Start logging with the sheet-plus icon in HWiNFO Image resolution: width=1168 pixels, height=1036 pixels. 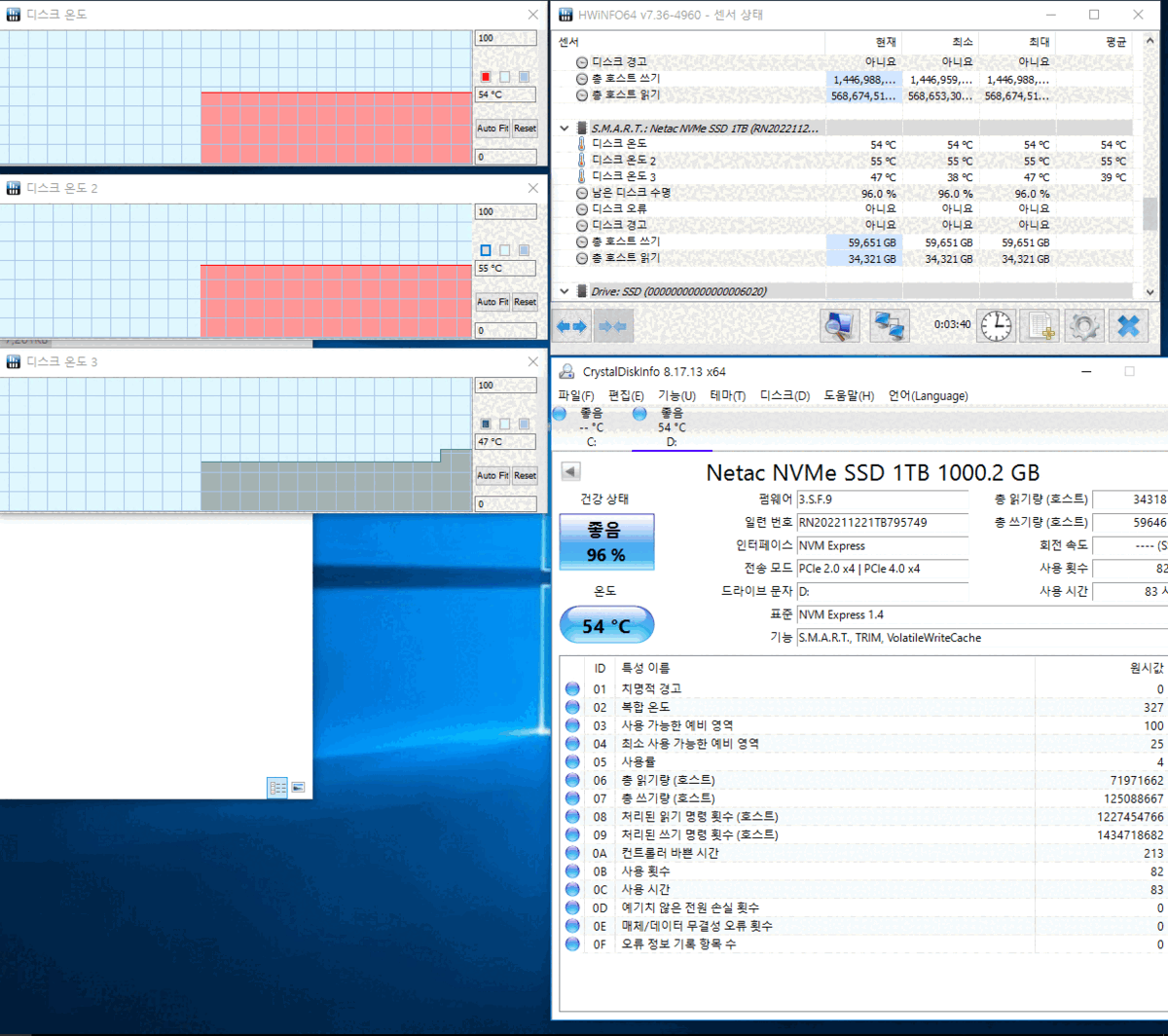click(x=1039, y=326)
